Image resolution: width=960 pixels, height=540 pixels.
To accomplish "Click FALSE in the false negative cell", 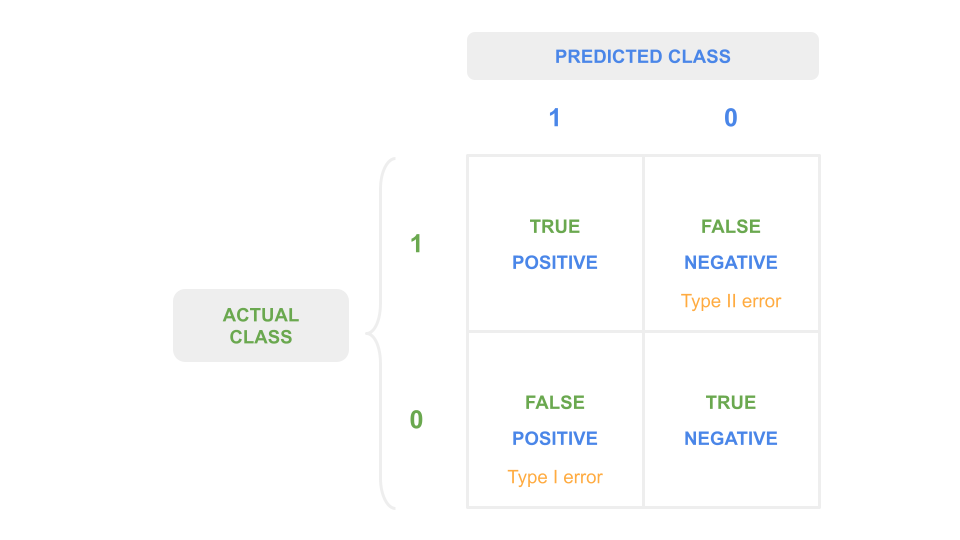I will click(731, 227).
